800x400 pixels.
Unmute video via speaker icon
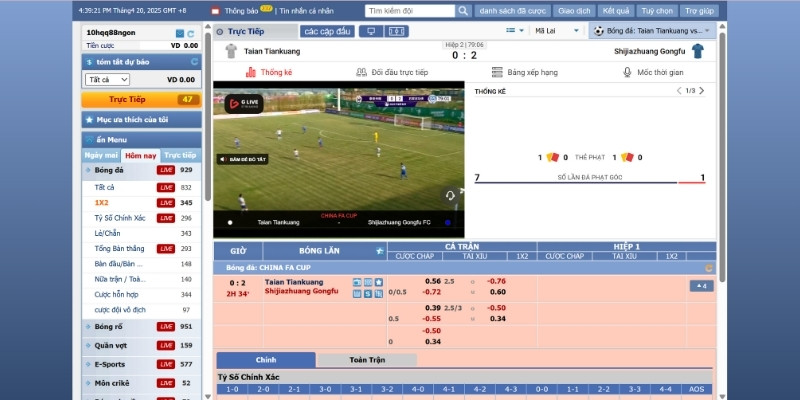(x=223, y=160)
